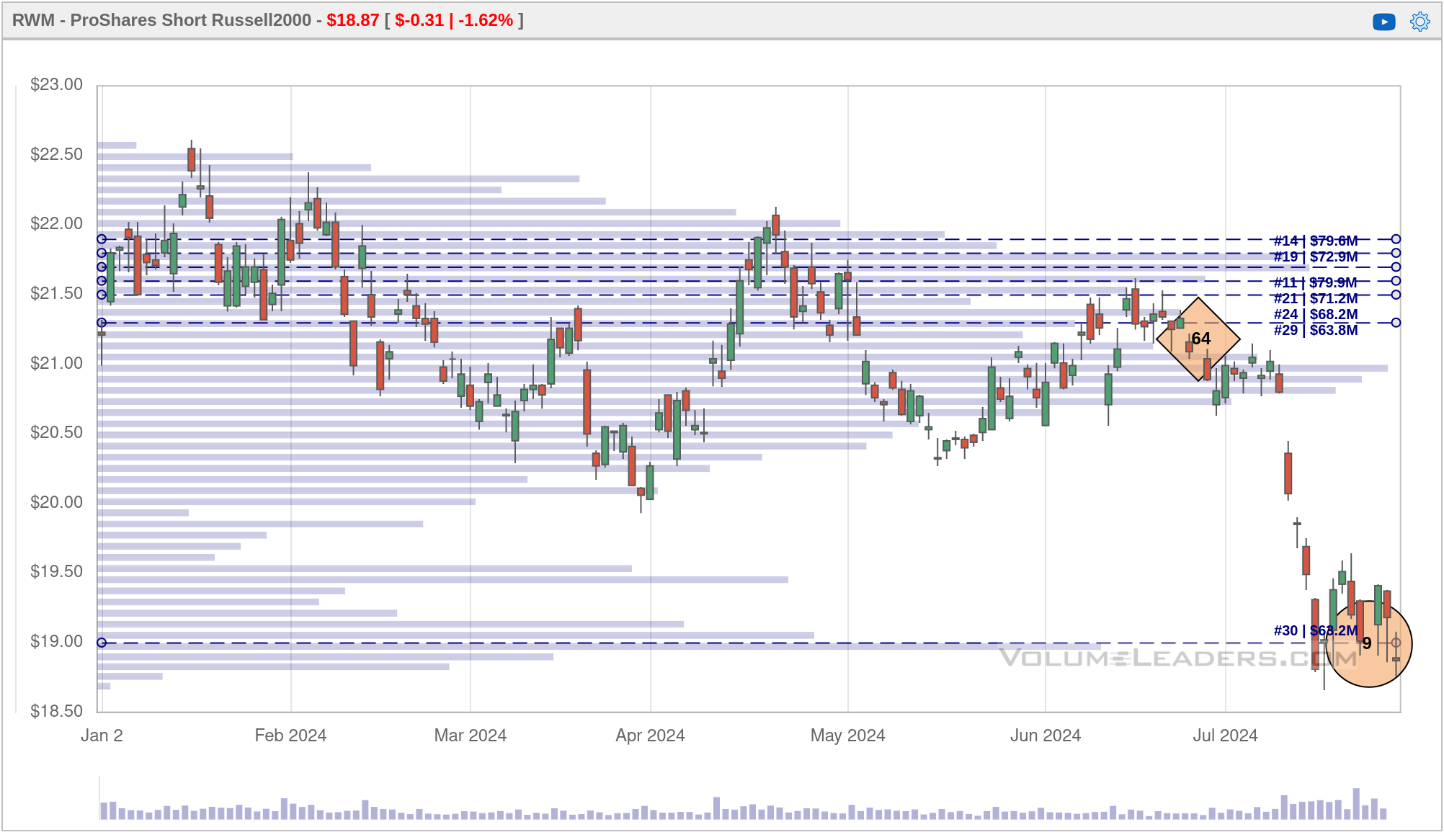Screen dimensions: 1444x840
Task: Click the $18.87 last price in header
Action: click(352, 20)
